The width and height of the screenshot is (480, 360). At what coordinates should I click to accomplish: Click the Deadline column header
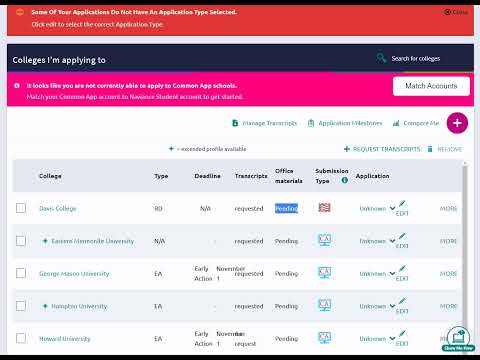click(x=207, y=176)
